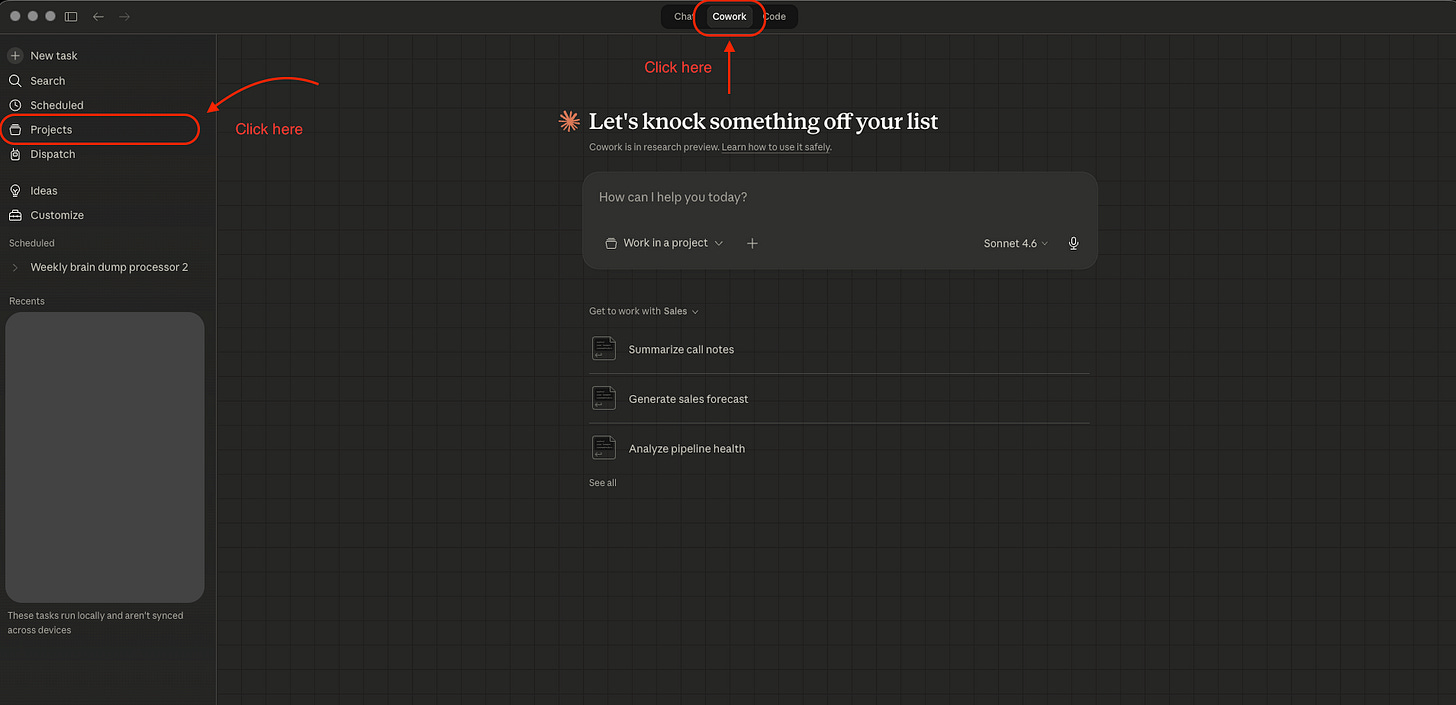Click the Analyze pipeline health document icon
The height and width of the screenshot is (705, 1456).
point(603,448)
